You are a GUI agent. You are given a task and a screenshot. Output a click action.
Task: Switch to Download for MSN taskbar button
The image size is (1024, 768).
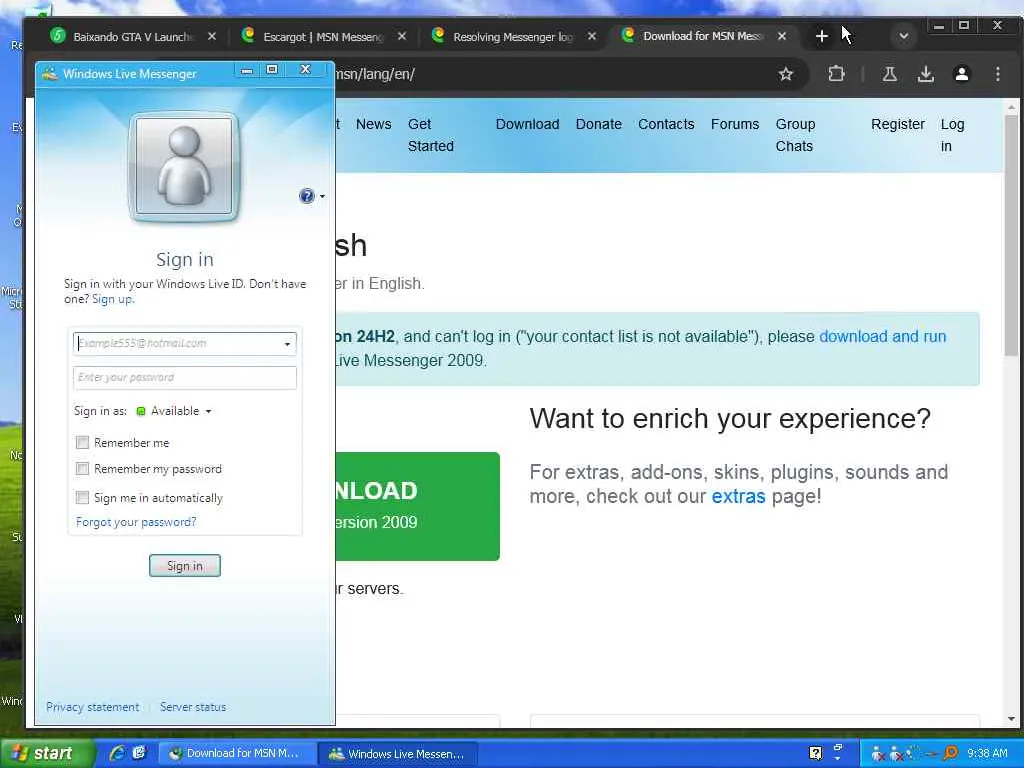tap(238, 753)
